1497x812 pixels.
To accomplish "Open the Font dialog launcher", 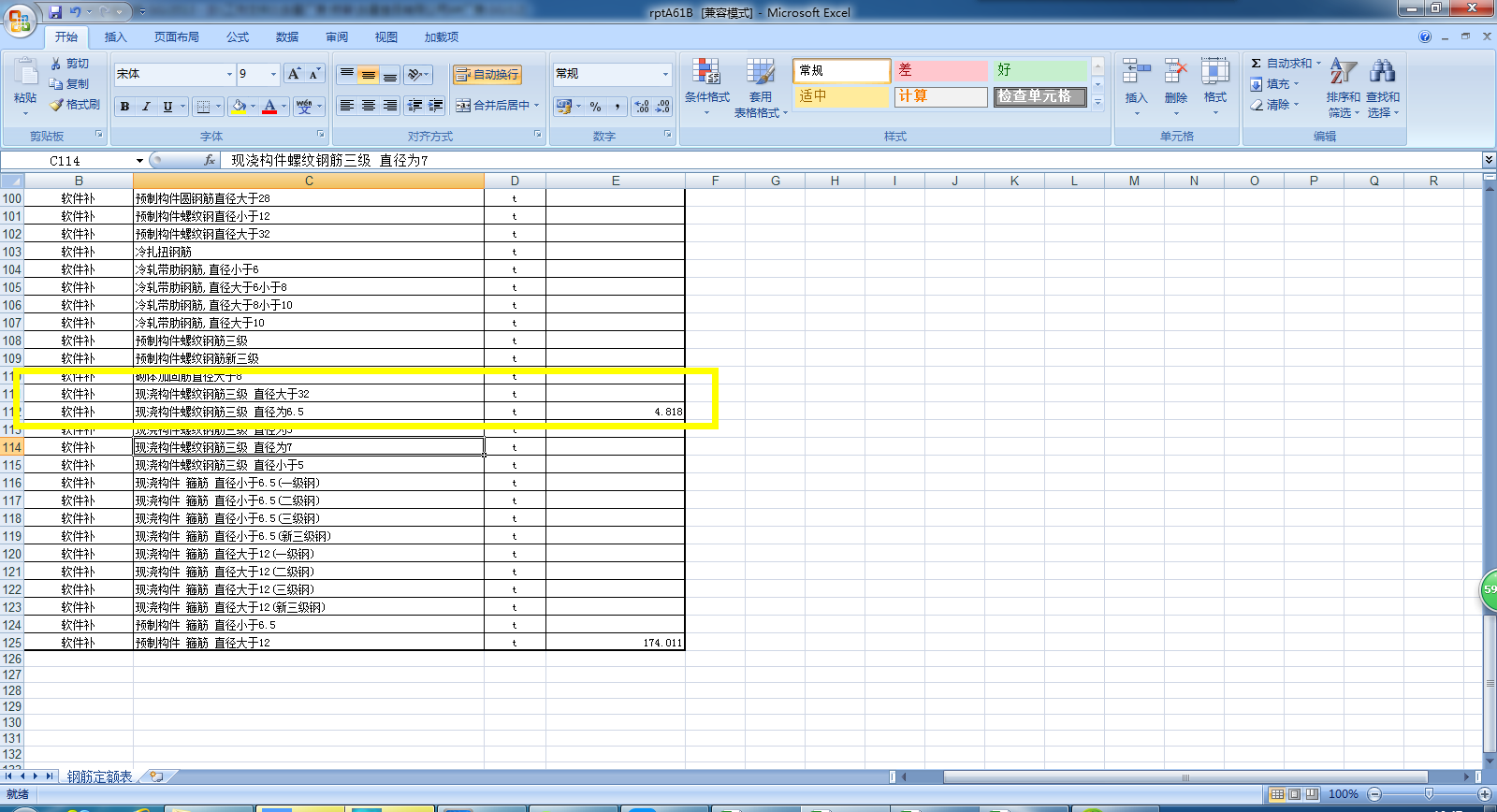I will point(321,135).
